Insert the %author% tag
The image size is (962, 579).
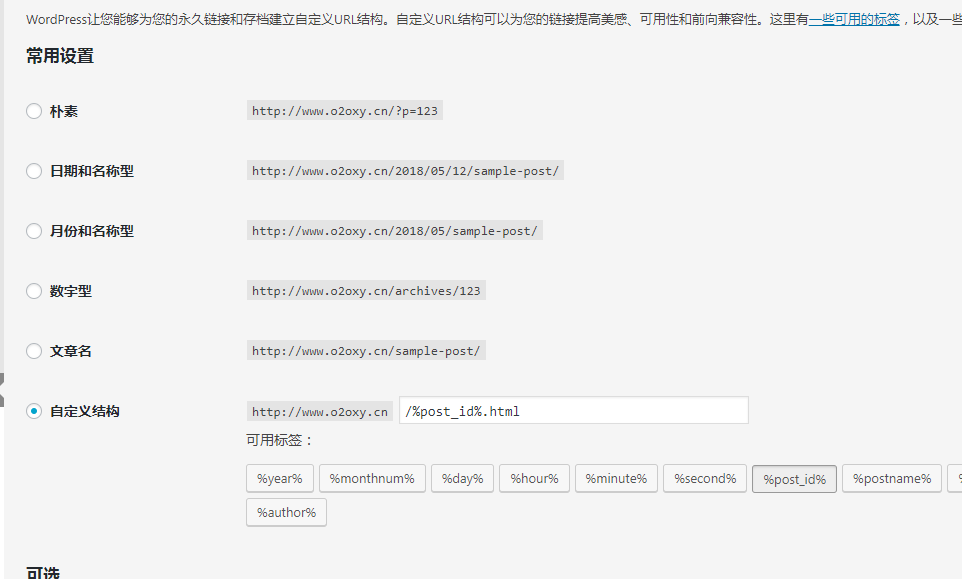(287, 512)
